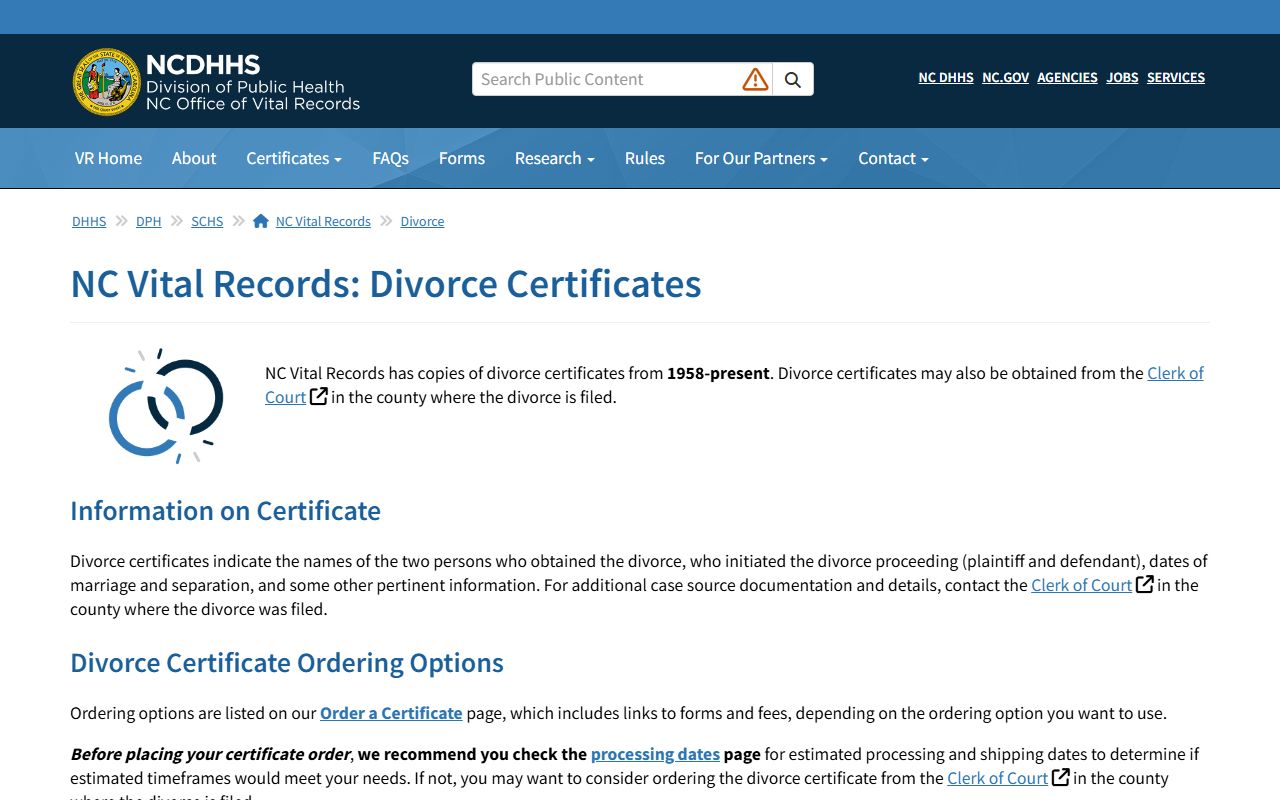Click Divorce Certificate Ordering Options heading

click(287, 662)
